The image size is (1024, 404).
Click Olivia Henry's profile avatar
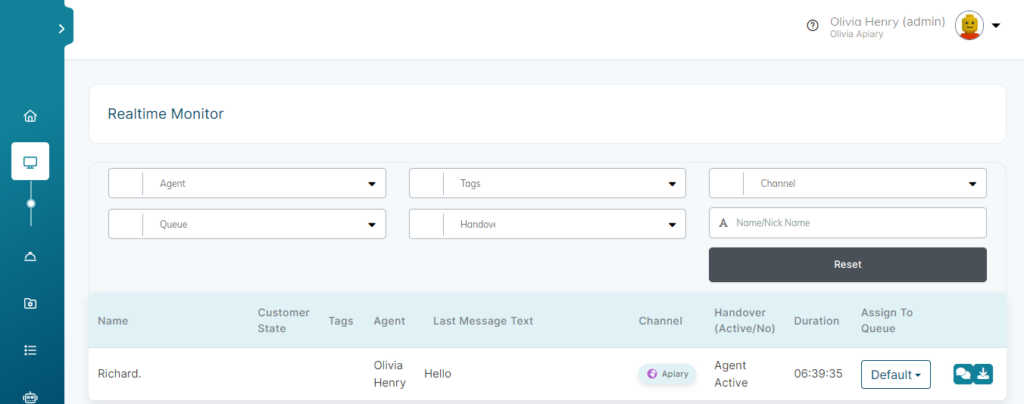[969, 25]
